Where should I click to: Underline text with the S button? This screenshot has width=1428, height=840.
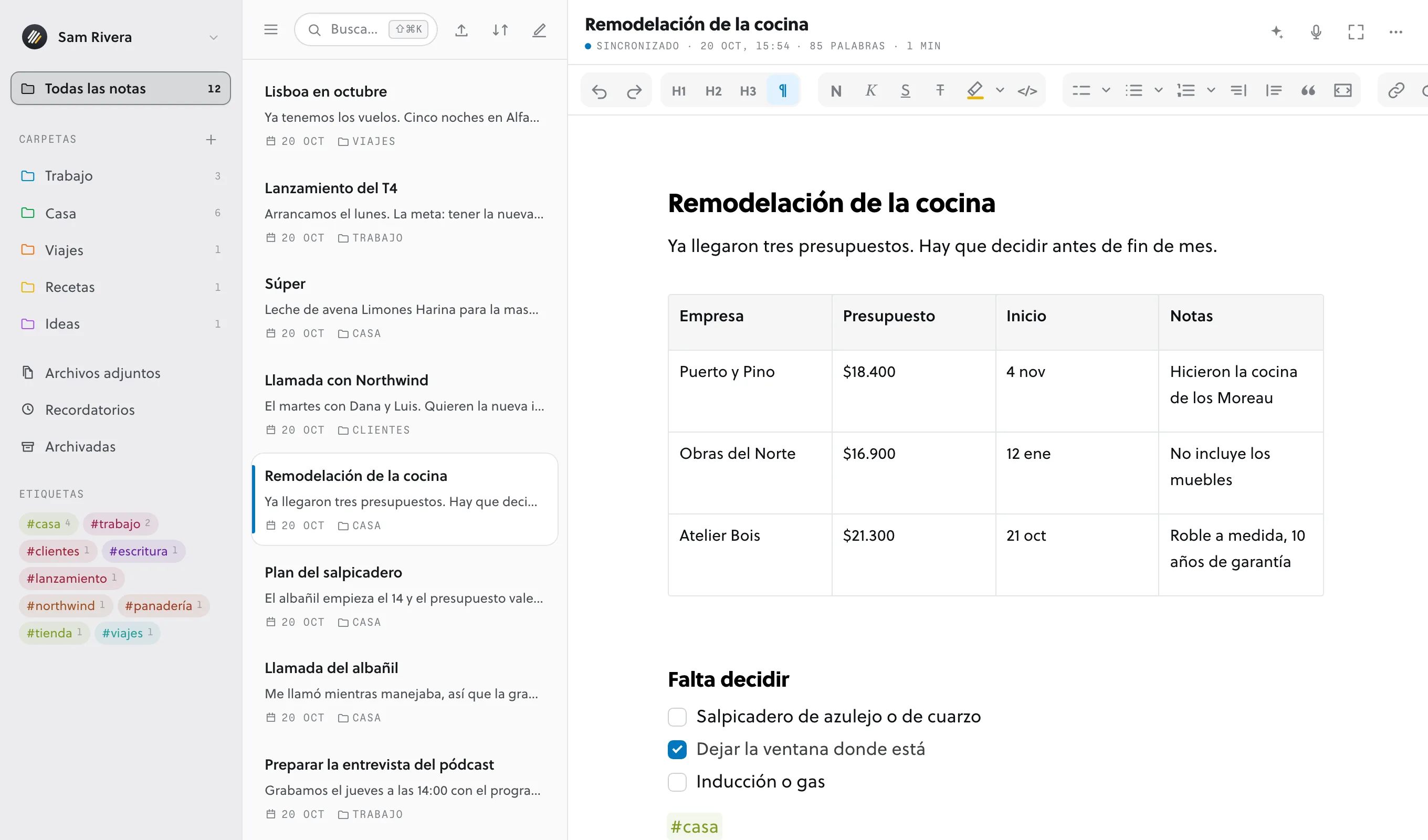coord(906,91)
